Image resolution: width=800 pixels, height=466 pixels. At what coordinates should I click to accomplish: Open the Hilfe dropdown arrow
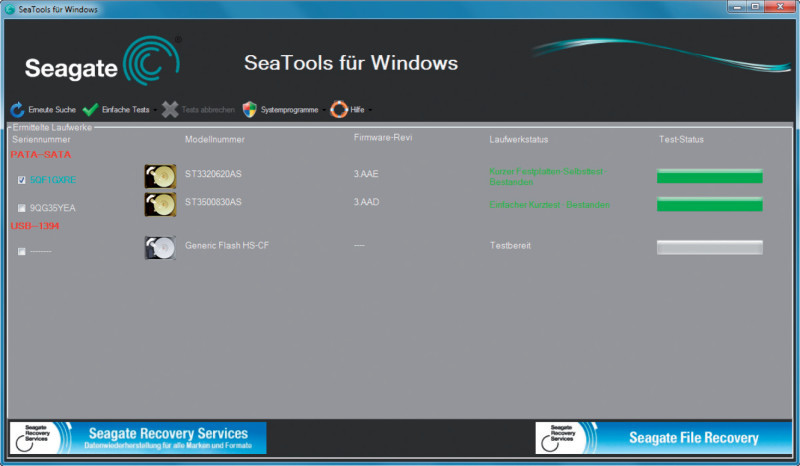click(370, 110)
